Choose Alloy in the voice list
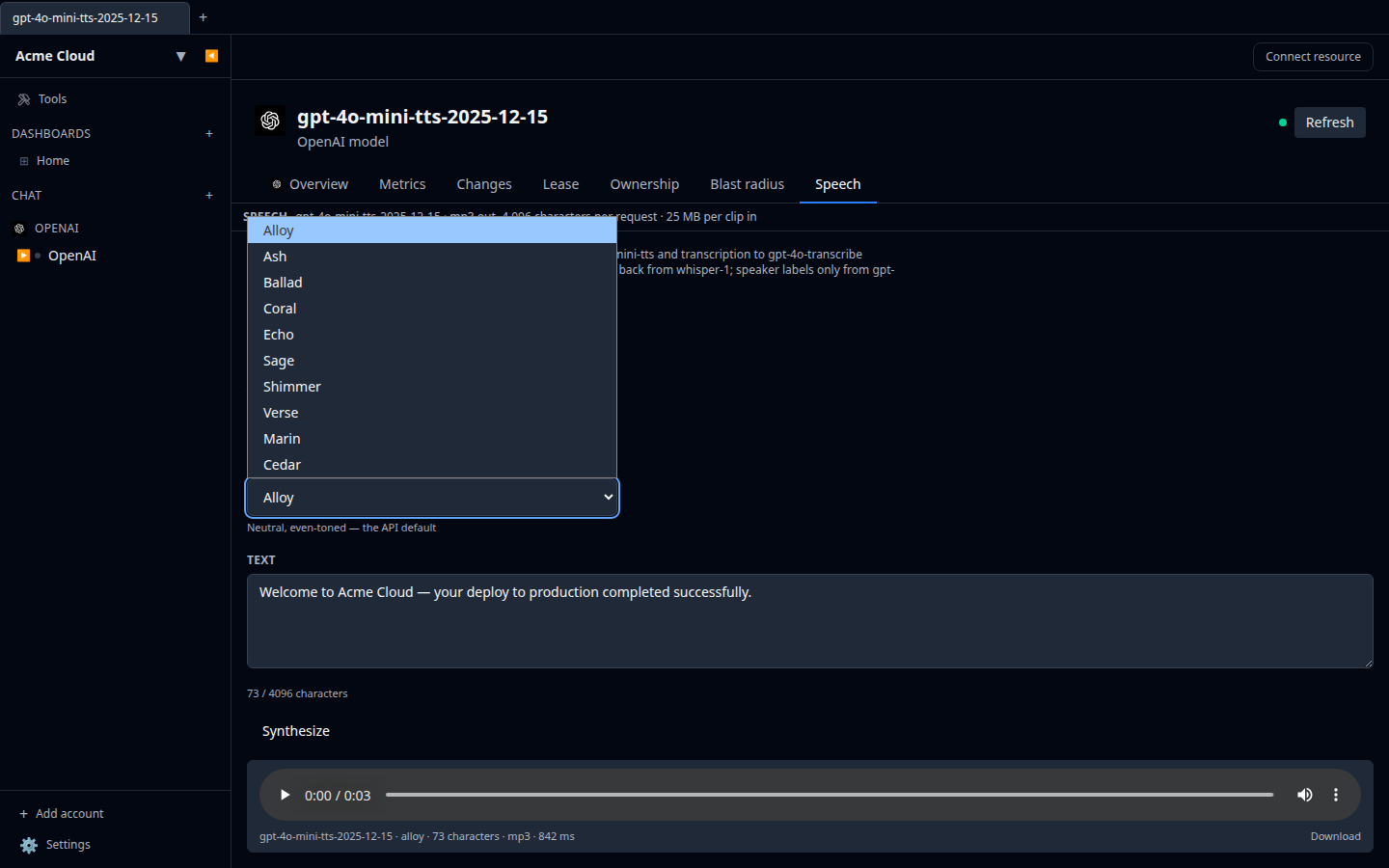 [x=432, y=231]
